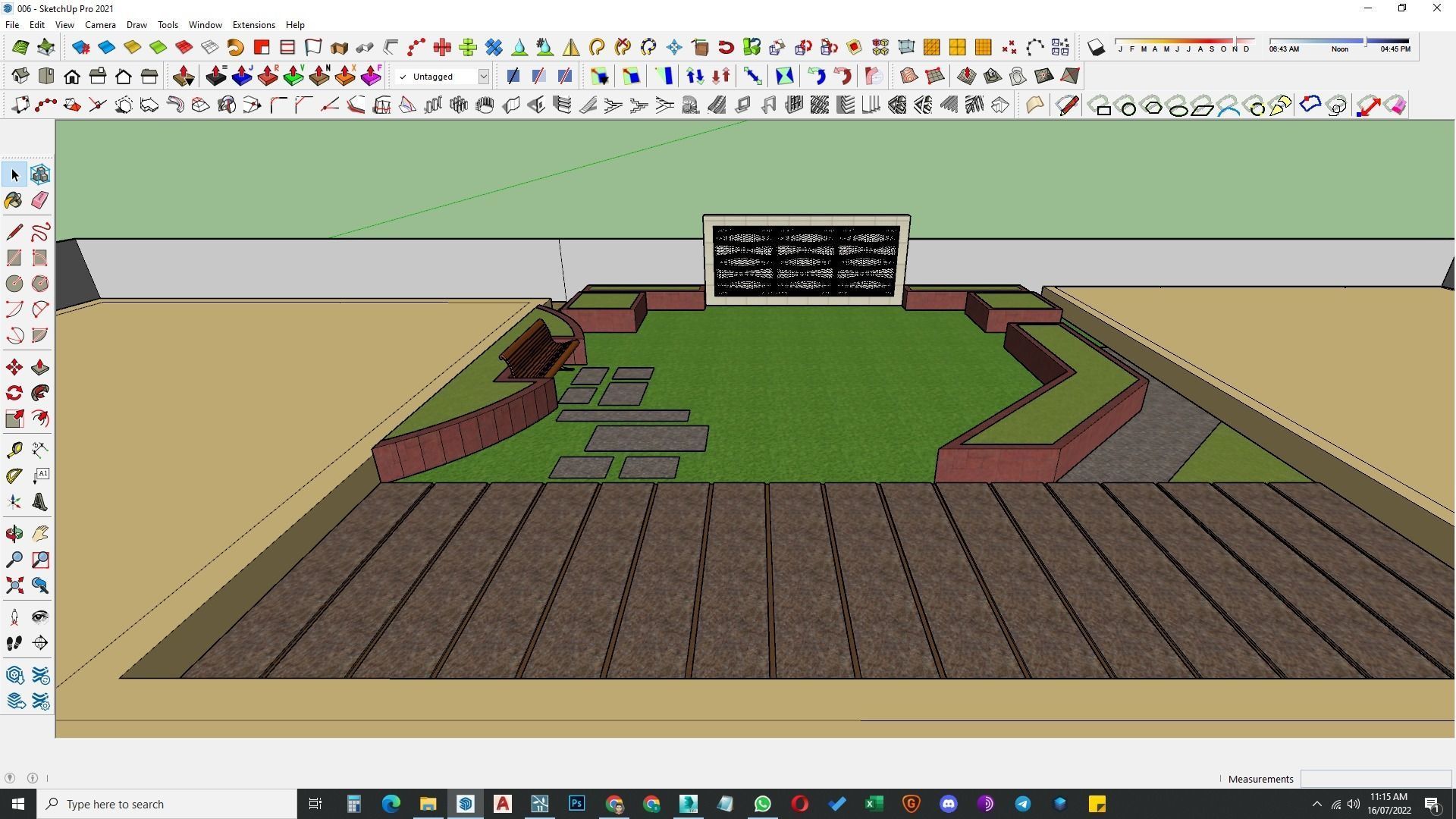Select the Tape Measure tool

click(x=14, y=450)
